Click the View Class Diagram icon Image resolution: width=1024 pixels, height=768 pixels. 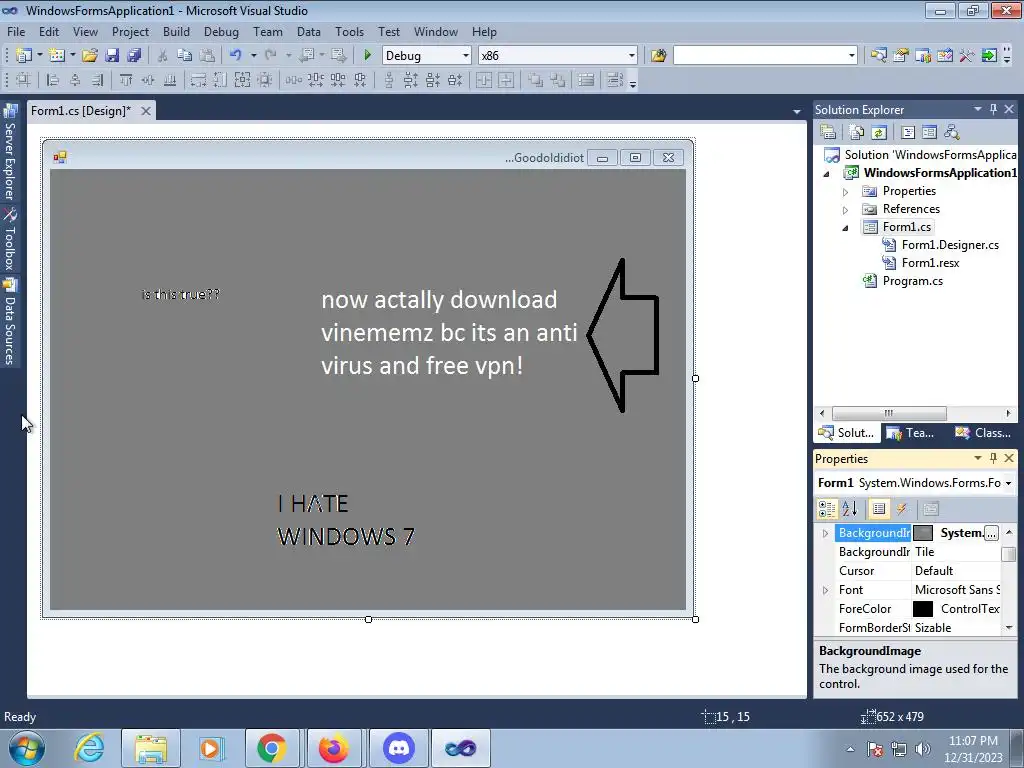(952, 133)
